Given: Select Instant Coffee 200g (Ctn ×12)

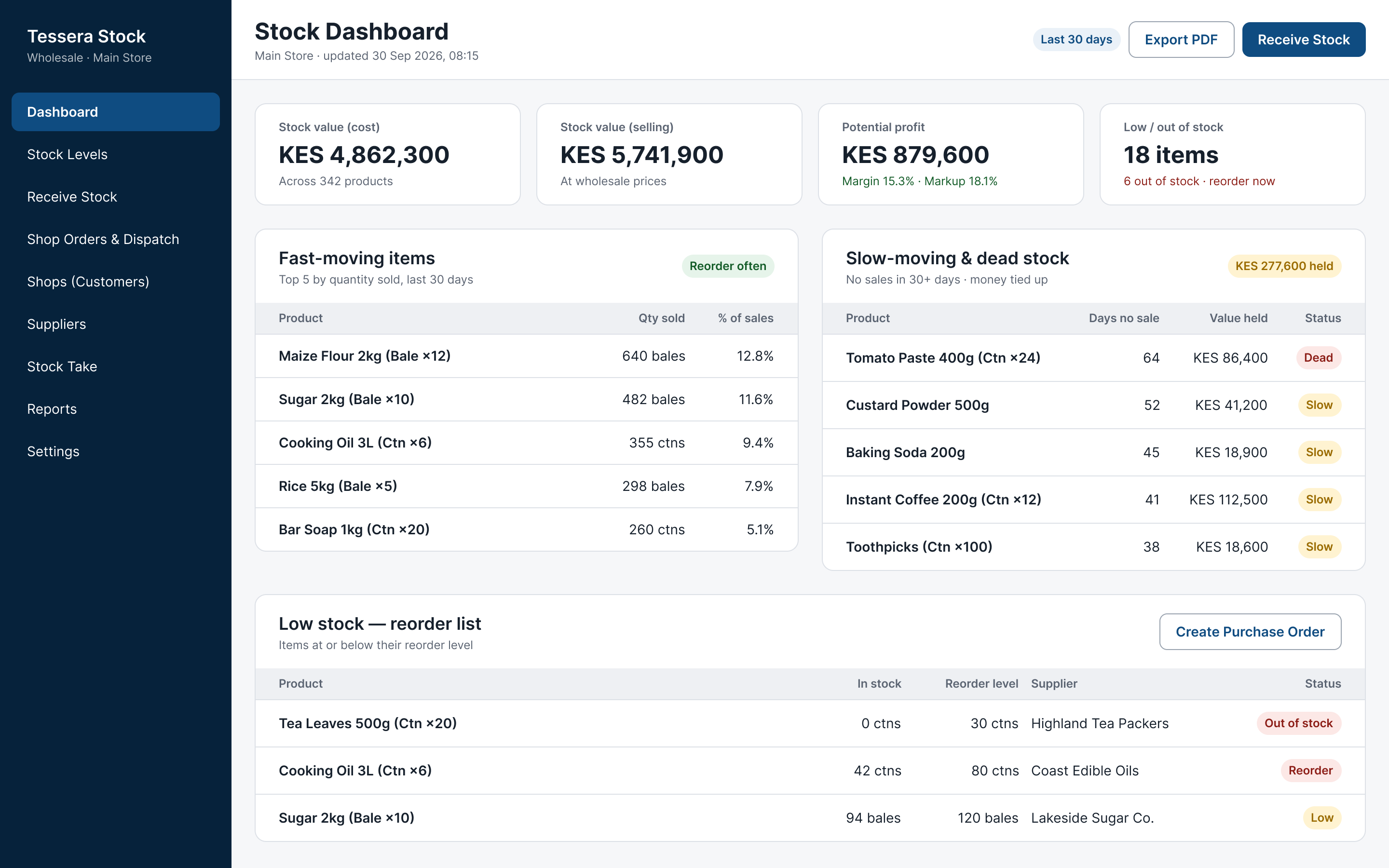Looking at the screenshot, I should (1093, 500).
